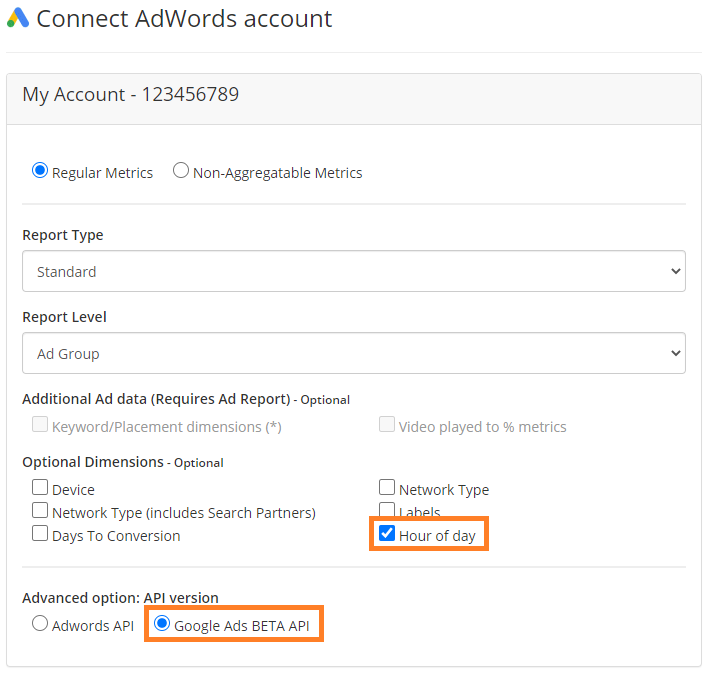Click the Report Level label
This screenshot has width=708, height=673.
[x=65, y=317]
